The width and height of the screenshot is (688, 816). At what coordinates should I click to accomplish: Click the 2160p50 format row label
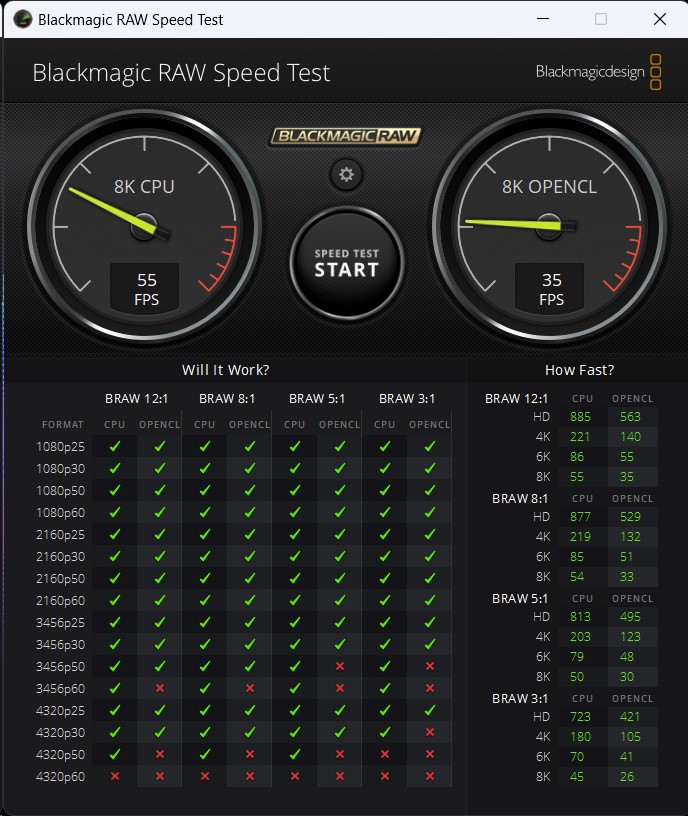click(x=60, y=579)
